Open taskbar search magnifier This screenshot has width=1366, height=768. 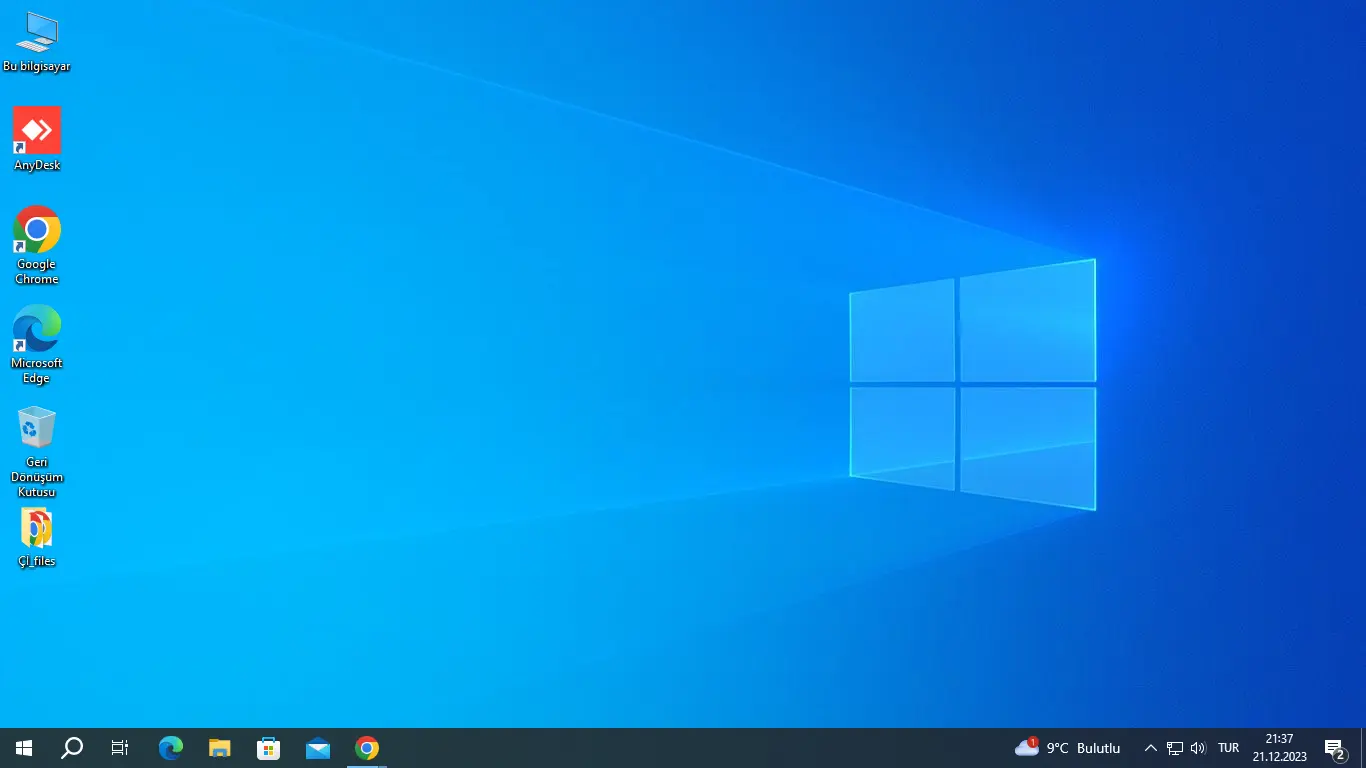72,748
